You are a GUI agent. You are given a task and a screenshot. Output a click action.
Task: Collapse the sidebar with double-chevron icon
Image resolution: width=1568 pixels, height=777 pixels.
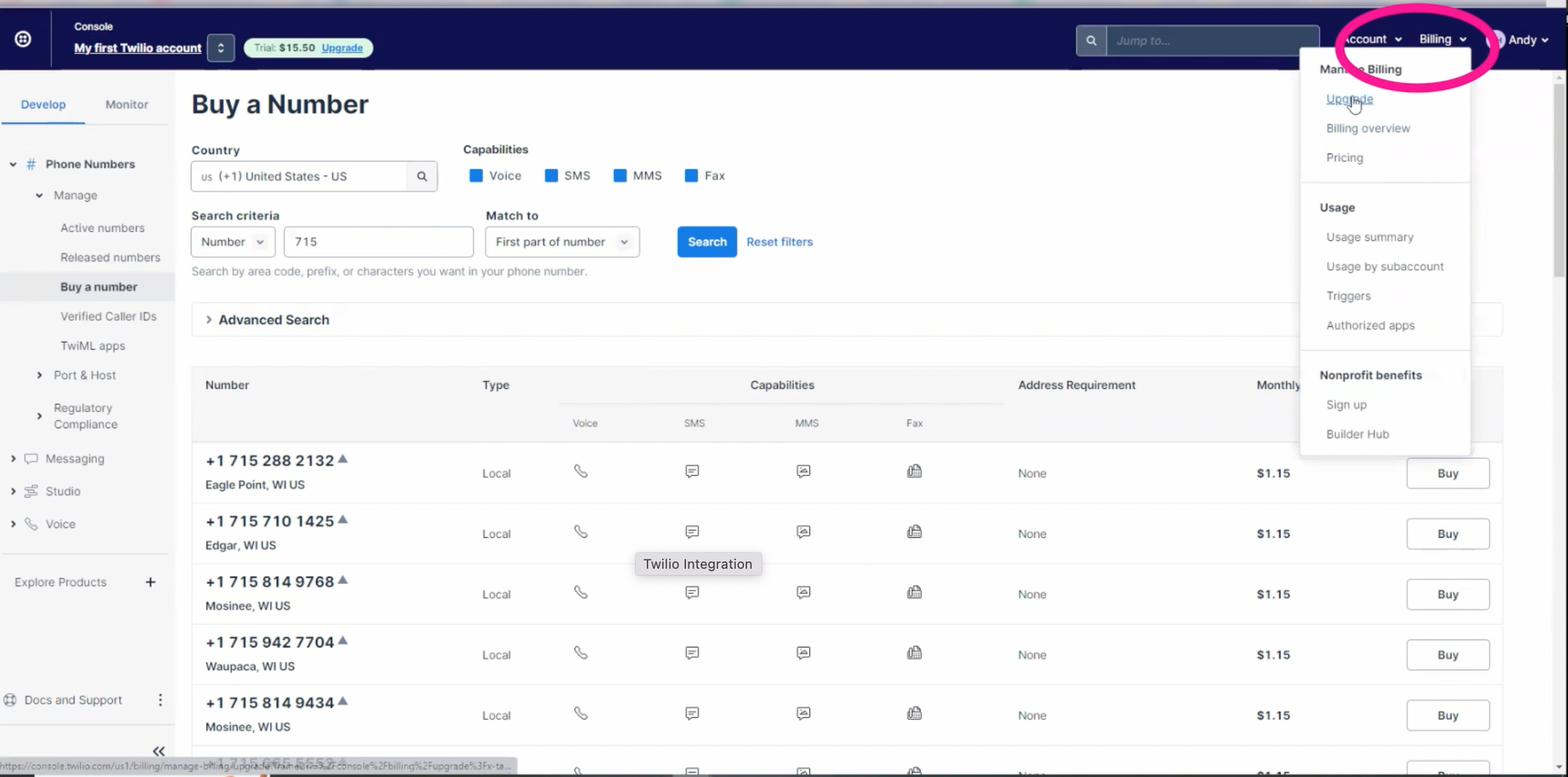tap(158, 751)
